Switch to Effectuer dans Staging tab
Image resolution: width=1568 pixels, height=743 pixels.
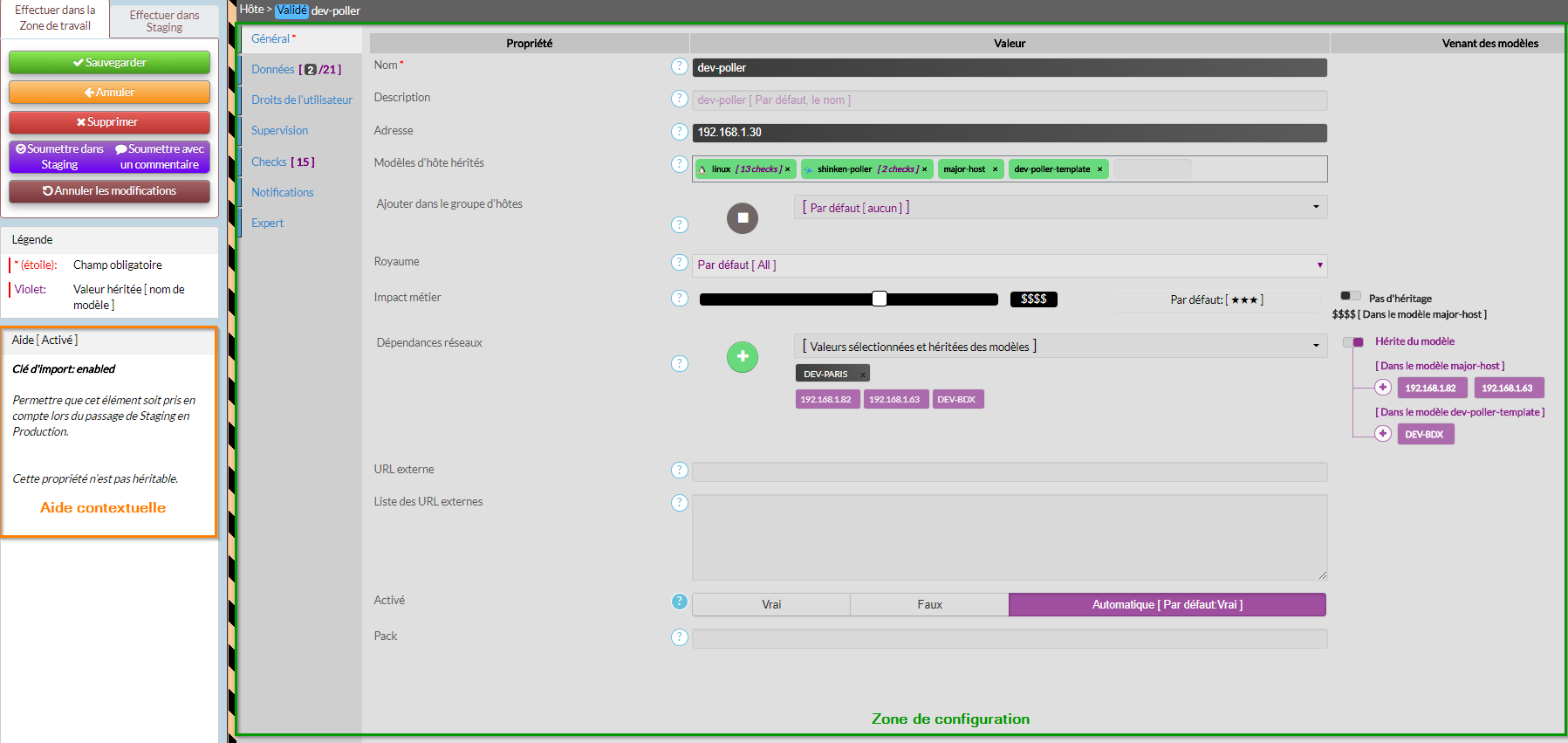point(164,21)
